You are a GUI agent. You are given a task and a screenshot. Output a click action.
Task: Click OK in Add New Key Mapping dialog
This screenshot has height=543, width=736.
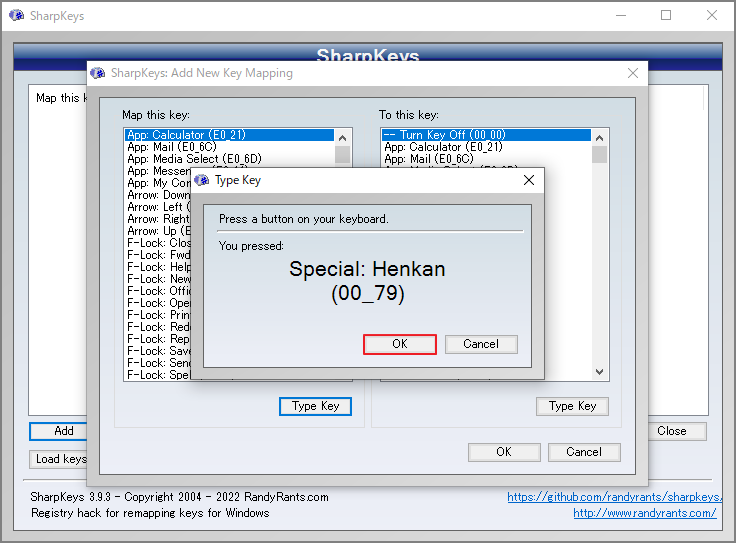click(504, 452)
